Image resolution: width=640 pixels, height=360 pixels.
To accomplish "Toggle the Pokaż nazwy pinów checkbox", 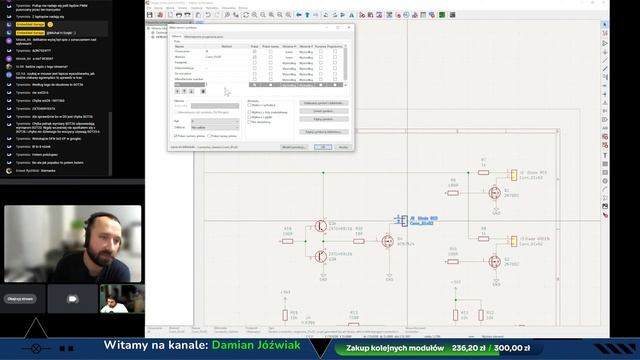I will [209, 136].
